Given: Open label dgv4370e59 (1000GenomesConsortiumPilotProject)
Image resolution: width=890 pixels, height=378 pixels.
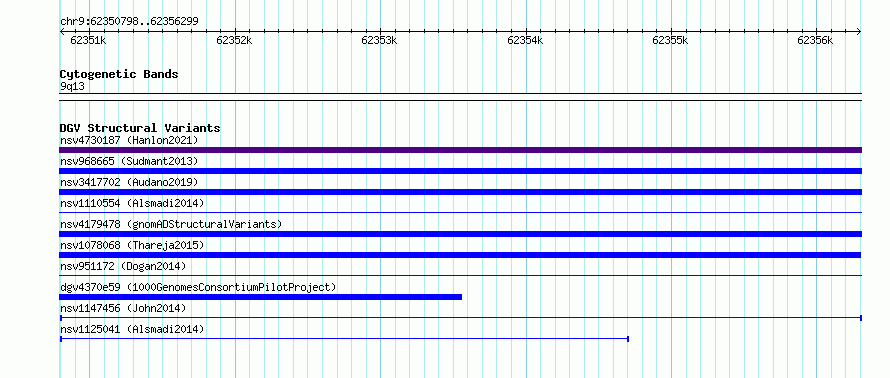Looking at the screenshot, I should click(198, 287).
